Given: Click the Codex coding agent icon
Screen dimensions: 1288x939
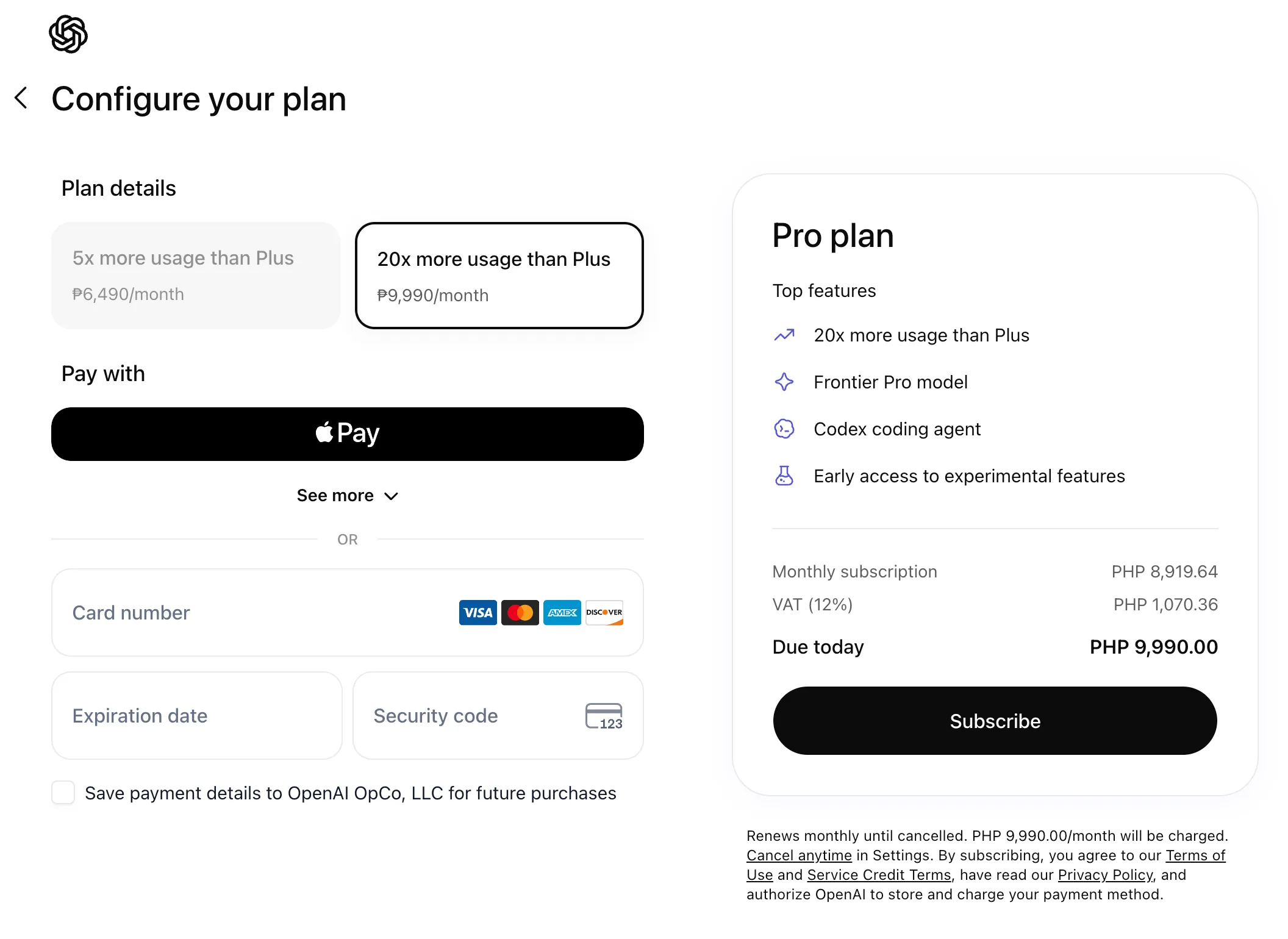Looking at the screenshot, I should (x=784, y=429).
